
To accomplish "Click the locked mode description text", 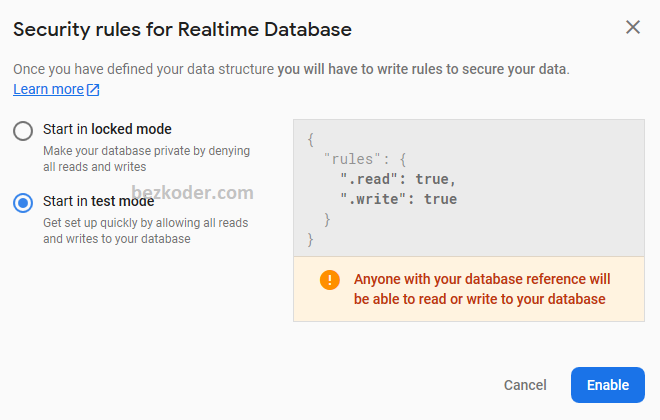I will (146, 158).
